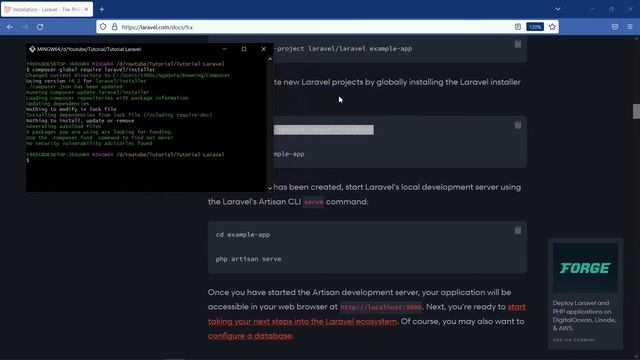Click the tracking protection shield icon
Viewport: 640px width, 360px height.
pos(103,27)
